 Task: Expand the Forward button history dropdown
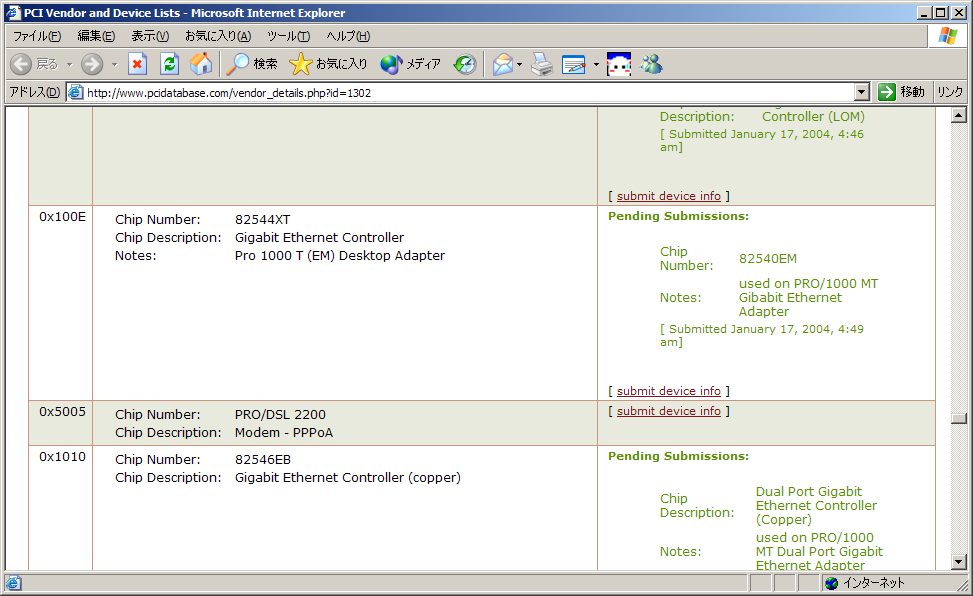(114, 64)
